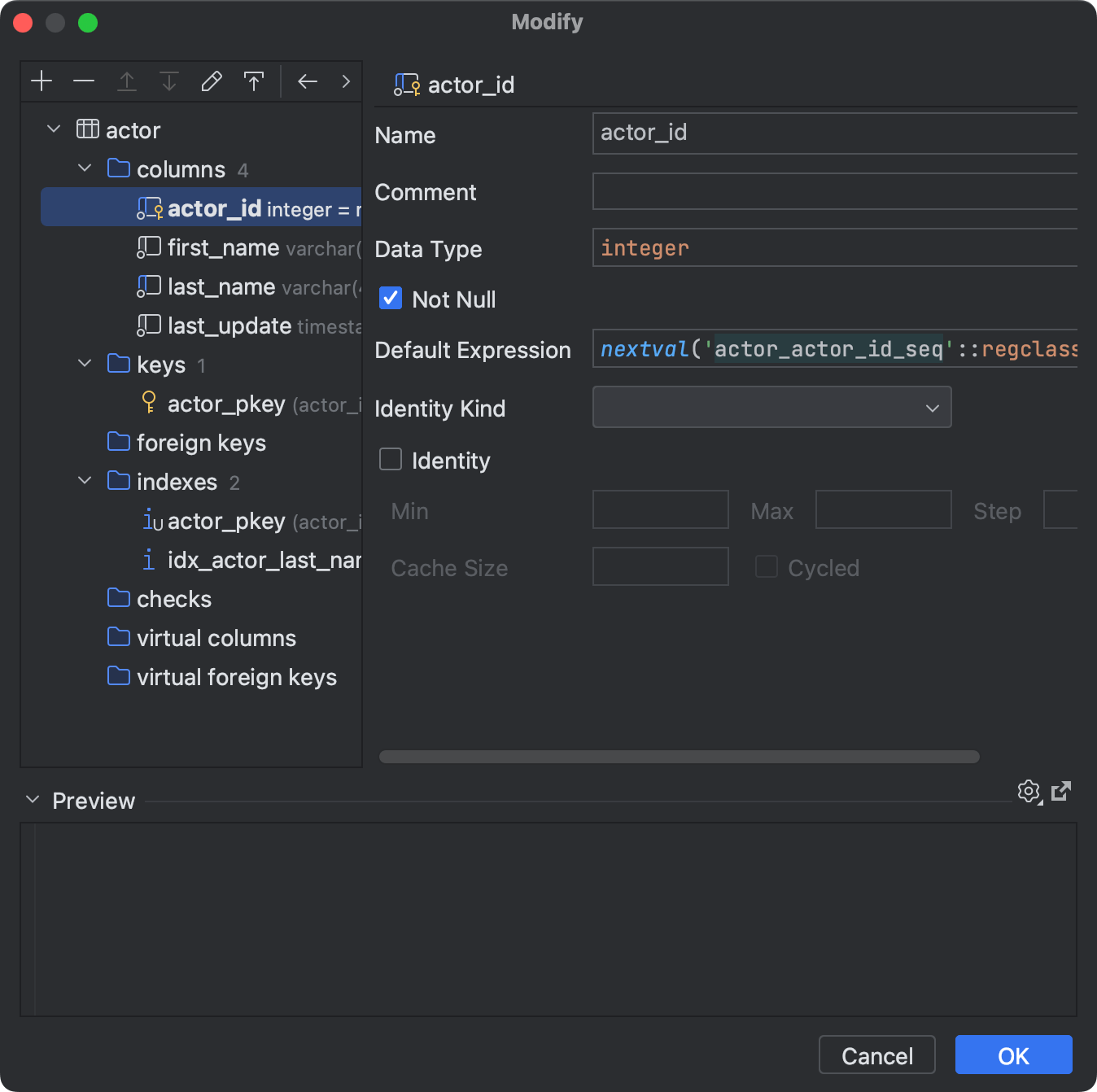Open preview in editor via external link icon
This screenshot has width=1097, height=1092.
pyautogui.click(x=1061, y=791)
